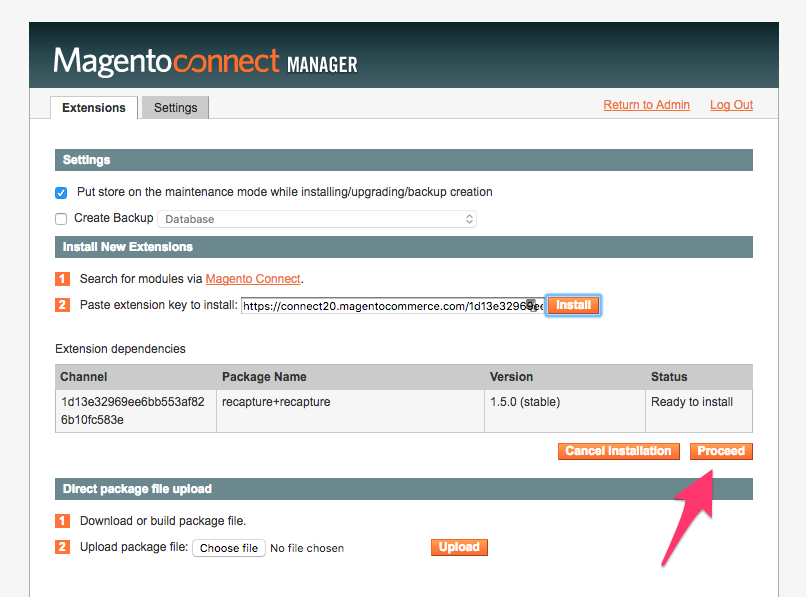Click the Create Backup label

pyautogui.click(x=114, y=218)
